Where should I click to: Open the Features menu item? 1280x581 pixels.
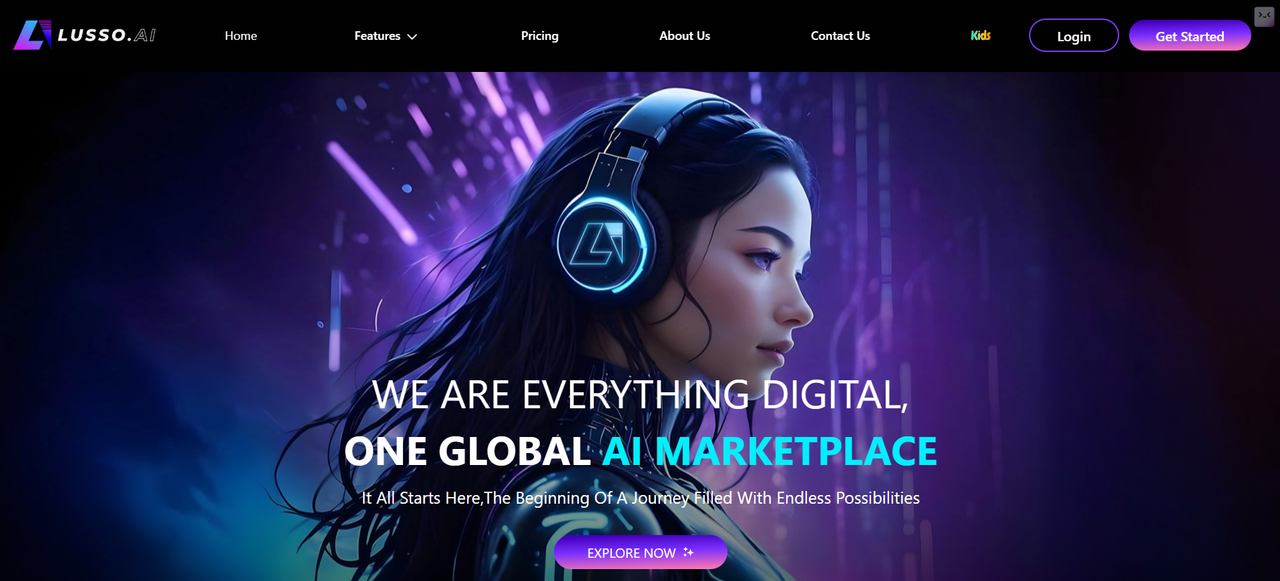377,36
